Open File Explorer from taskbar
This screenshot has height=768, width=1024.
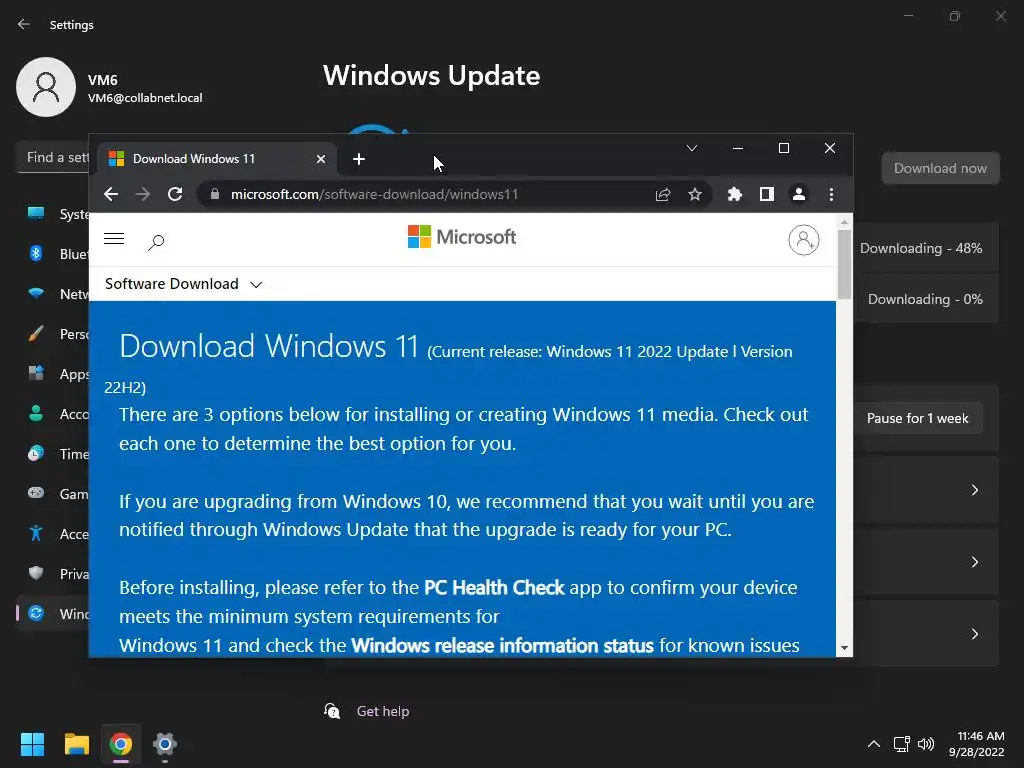pyautogui.click(x=76, y=744)
